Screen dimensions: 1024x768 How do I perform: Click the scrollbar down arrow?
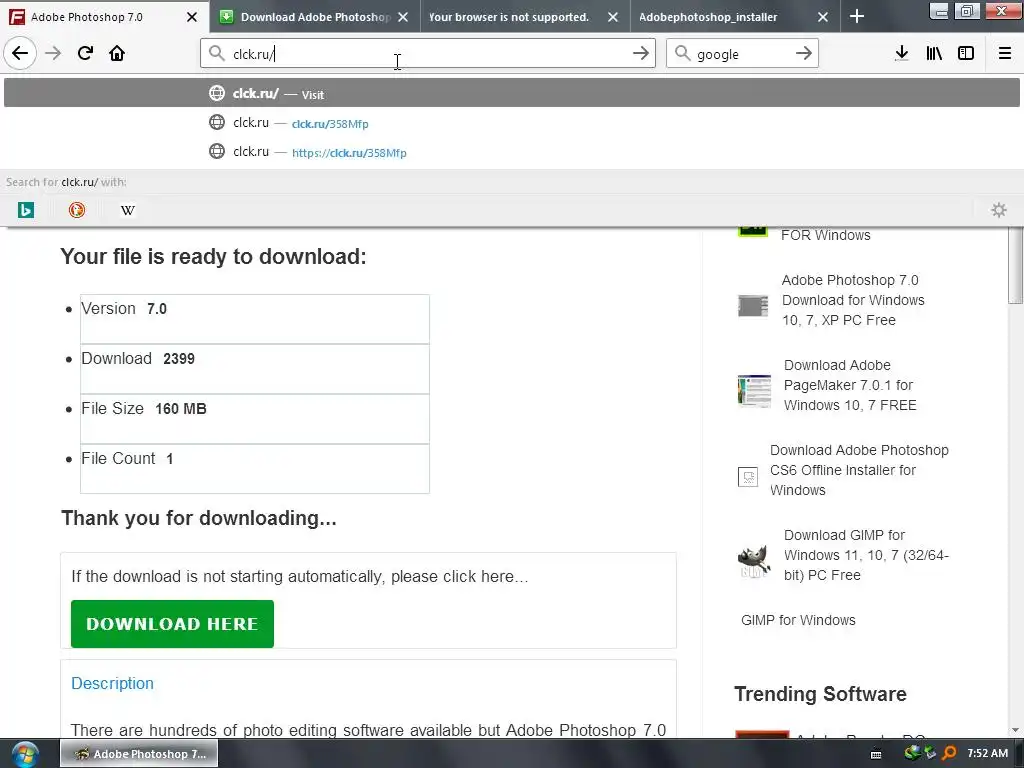click(x=1015, y=730)
